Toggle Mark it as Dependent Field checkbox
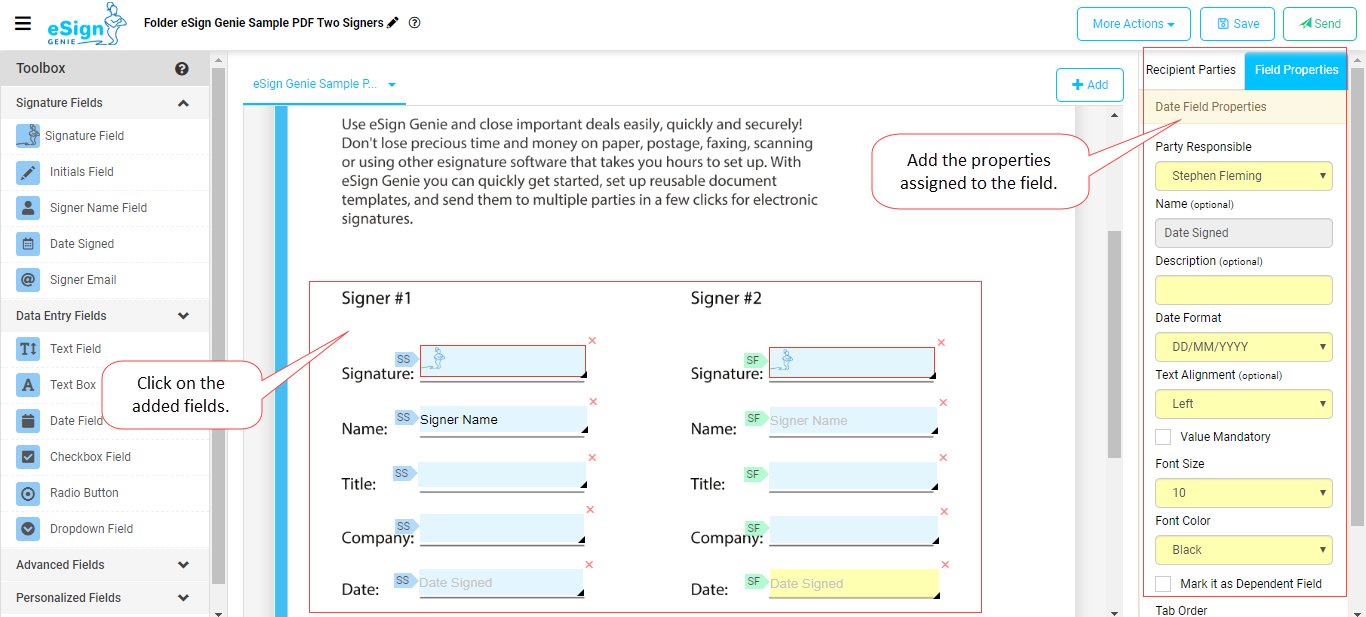Viewport: 1366px width, 617px height. 1163,584
